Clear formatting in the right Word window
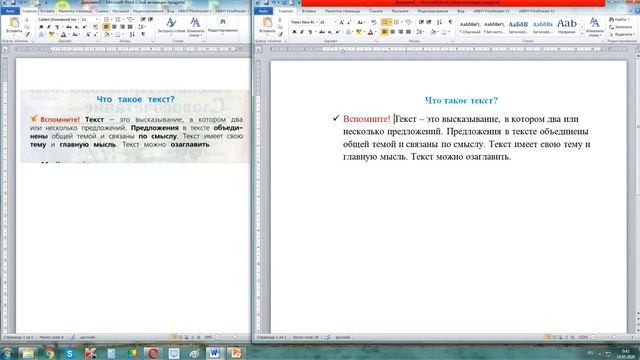 (373, 22)
